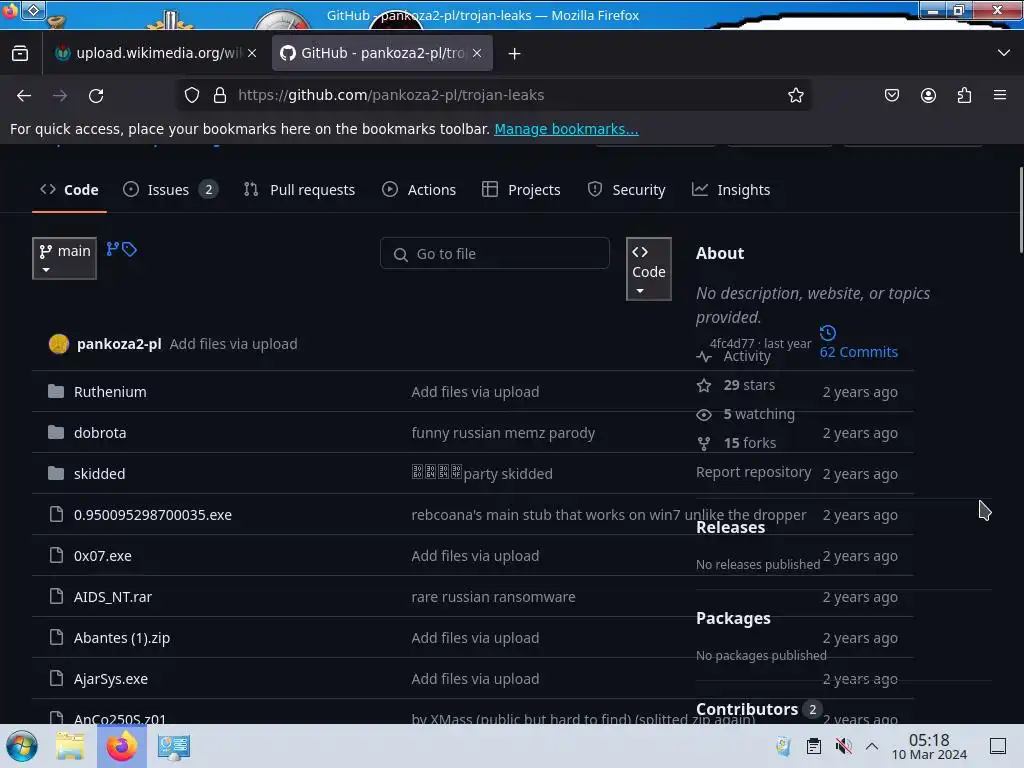Open Firefox hamburger menu

coord(1000,95)
